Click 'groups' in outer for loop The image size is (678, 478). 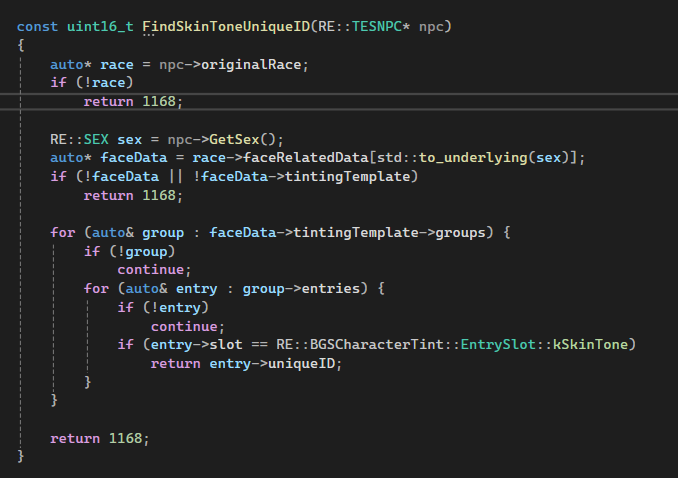pyautogui.click(x=461, y=233)
